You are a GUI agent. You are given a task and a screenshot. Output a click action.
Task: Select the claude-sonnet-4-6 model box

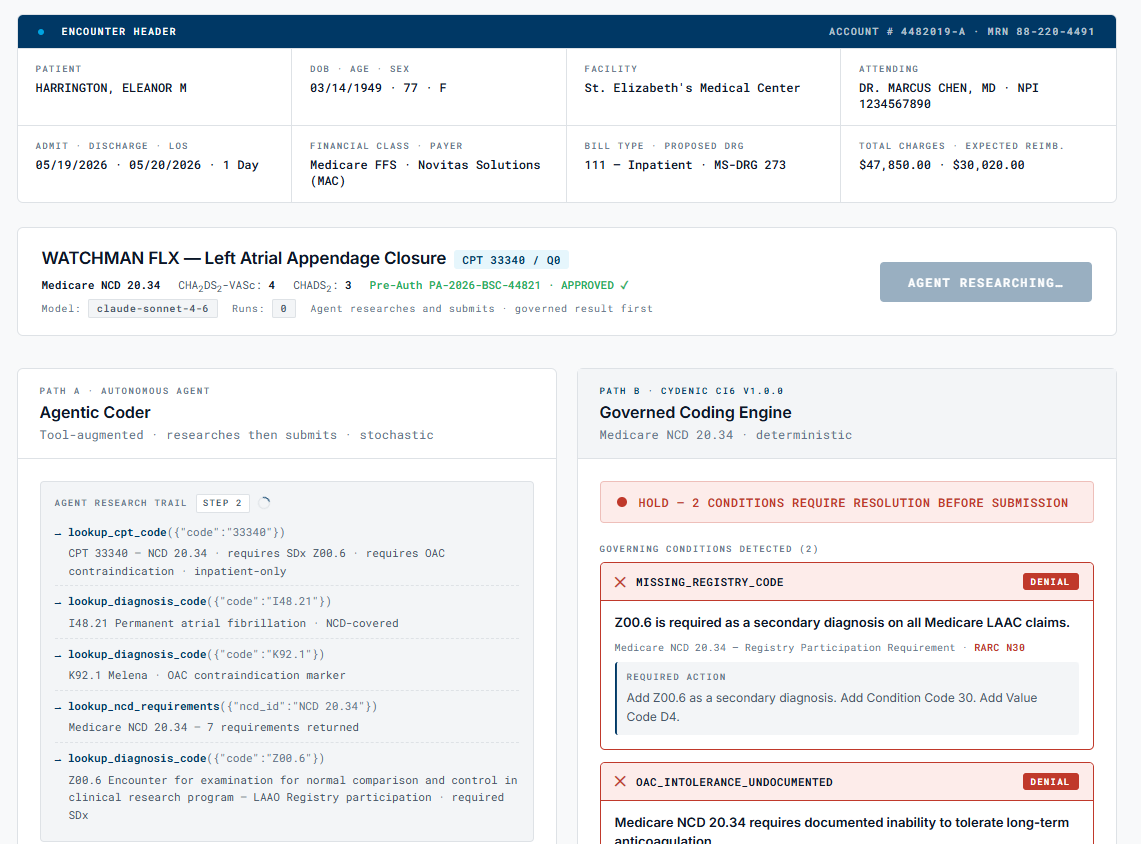click(153, 308)
